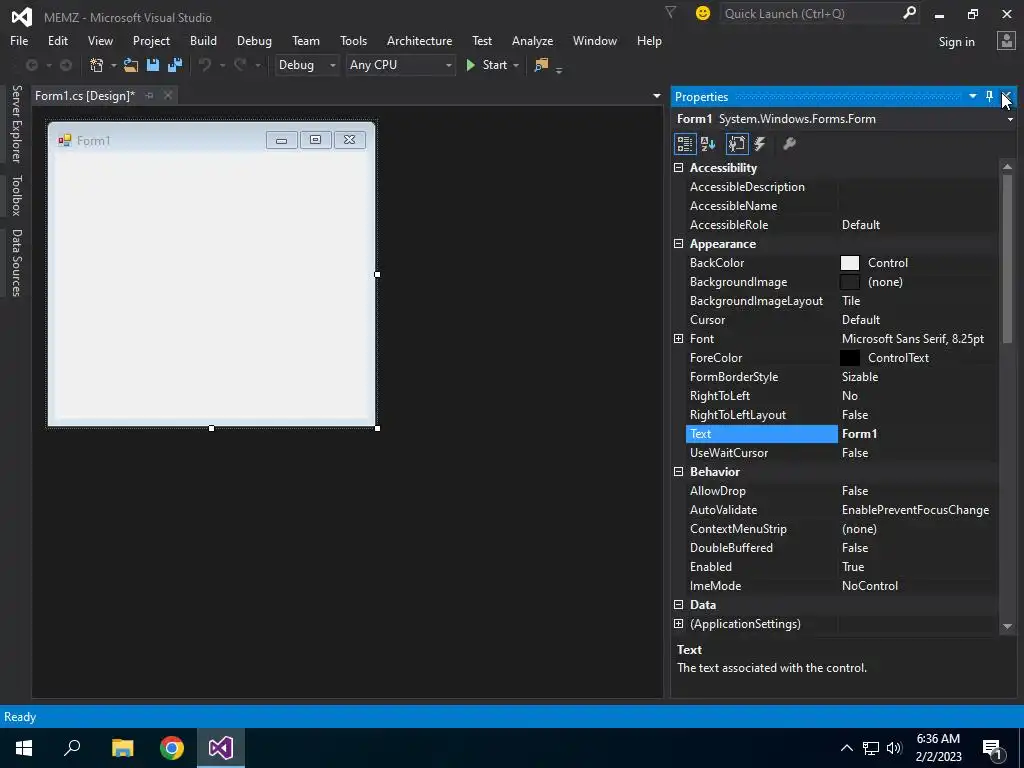Switch Properties to Alphabetical sort
1024x768 pixels.
pyautogui.click(x=708, y=144)
